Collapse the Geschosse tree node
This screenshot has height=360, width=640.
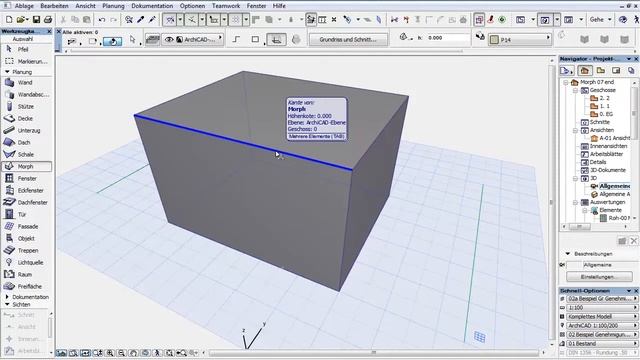click(575, 90)
